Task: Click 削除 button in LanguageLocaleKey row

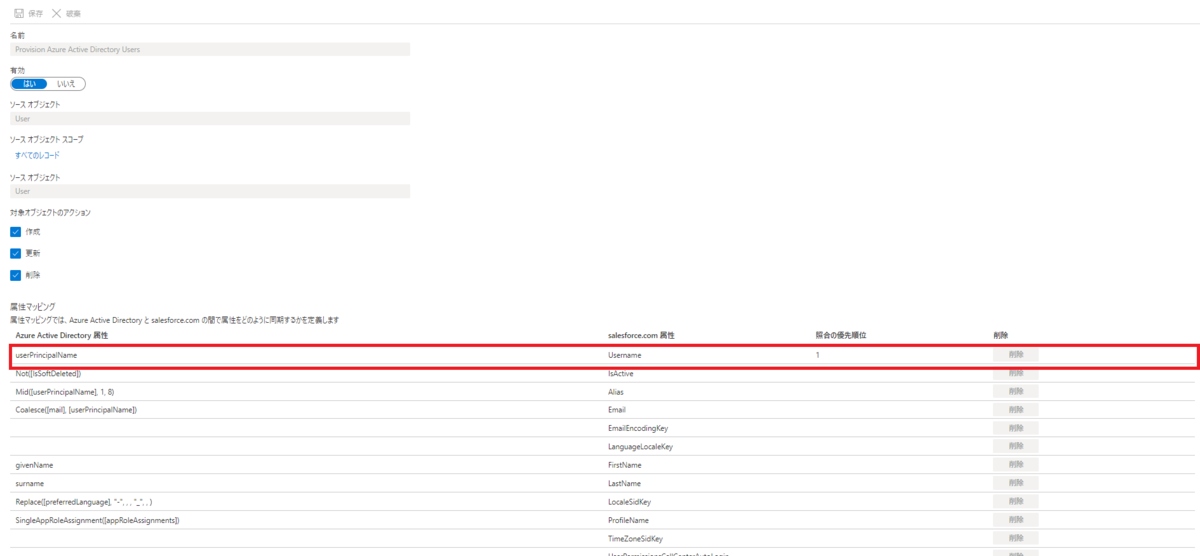Action: click(1016, 446)
